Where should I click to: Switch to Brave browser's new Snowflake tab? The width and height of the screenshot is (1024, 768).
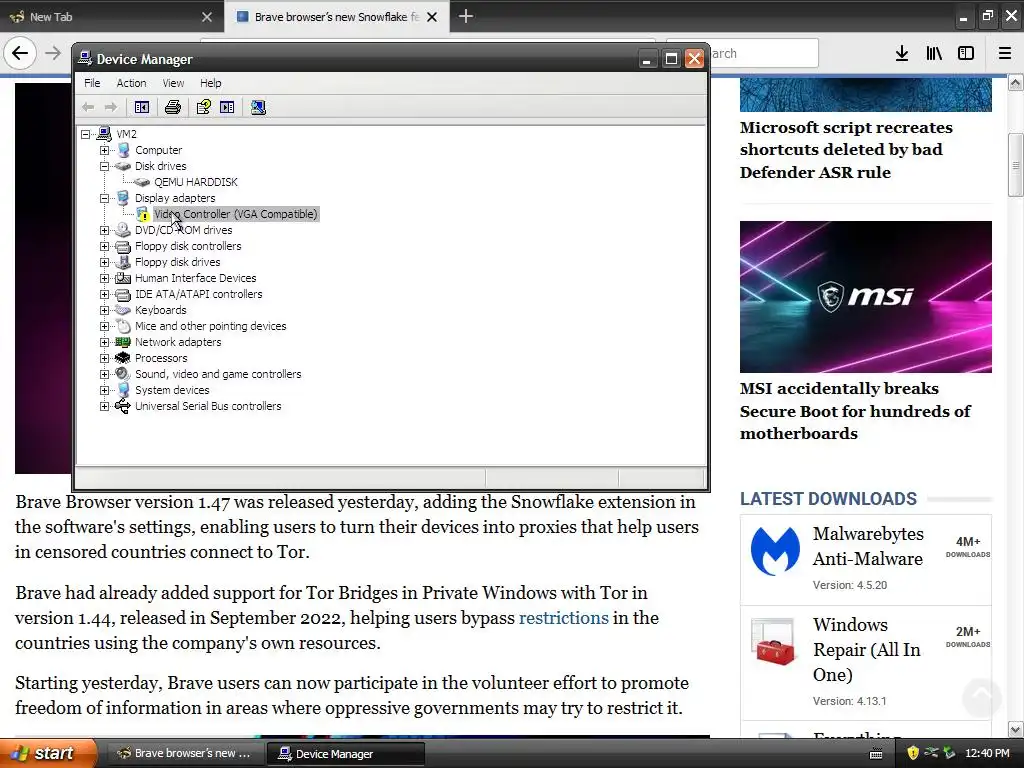(336, 17)
